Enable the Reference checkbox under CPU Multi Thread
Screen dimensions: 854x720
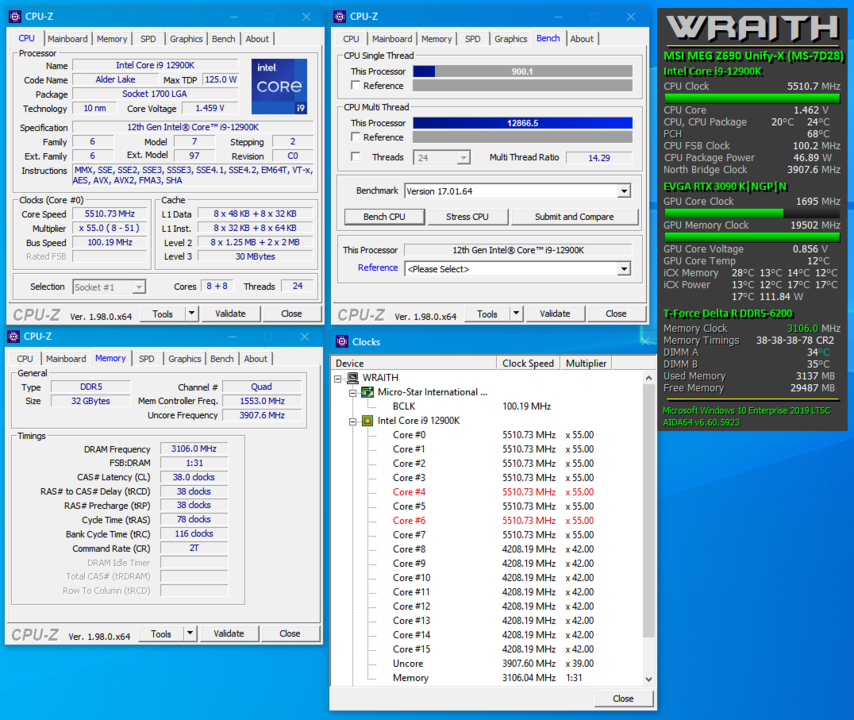pyautogui.click(x=356, y=137)
